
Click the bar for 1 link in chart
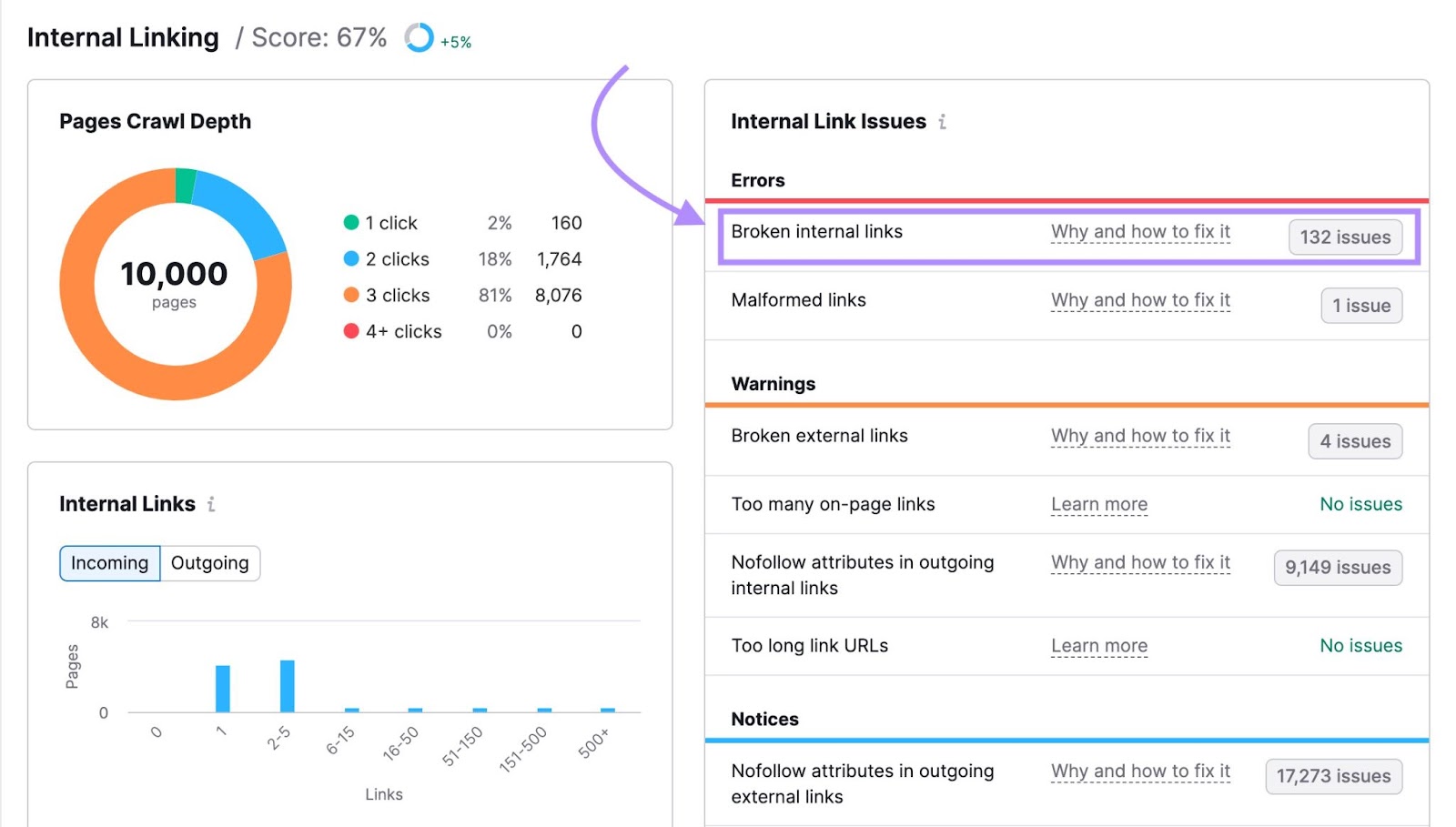point(223,689)
